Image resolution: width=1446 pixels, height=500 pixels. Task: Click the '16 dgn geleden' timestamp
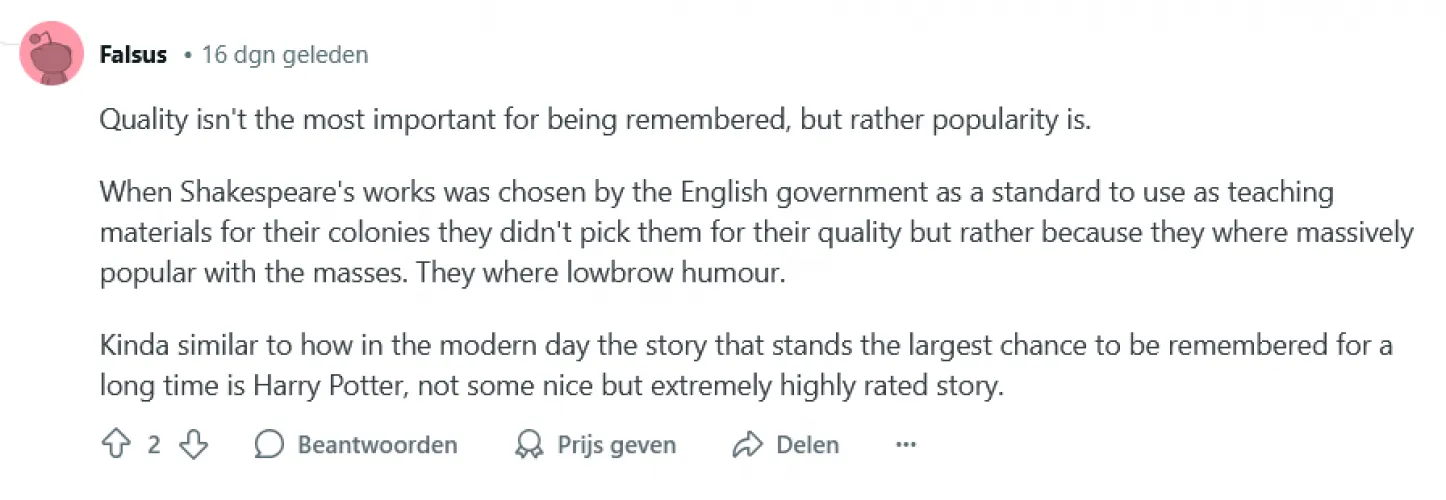click(285, 55)
